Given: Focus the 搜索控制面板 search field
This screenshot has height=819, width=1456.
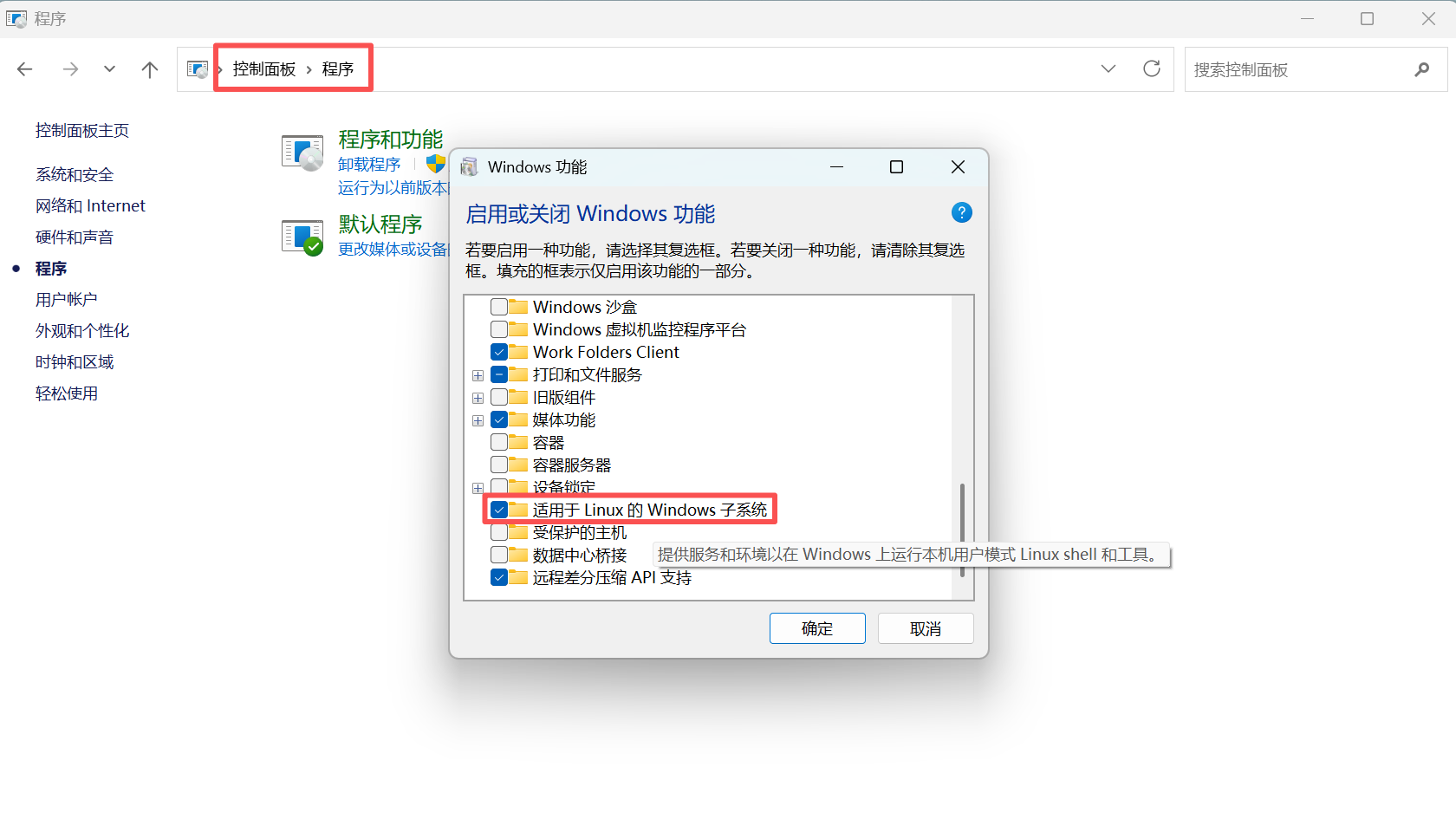Looking at the screenshot, I should pyautogui.click(x=1300, y=69).
